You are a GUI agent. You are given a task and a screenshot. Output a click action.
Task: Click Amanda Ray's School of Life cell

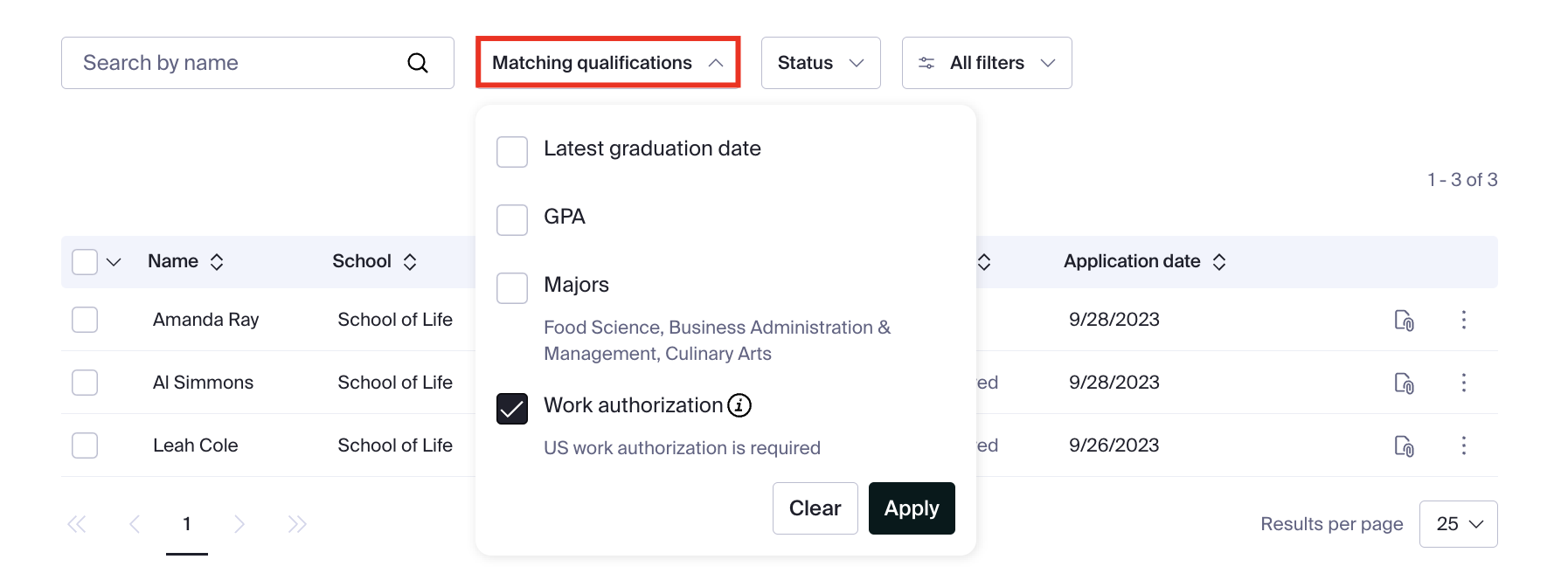[395, 320]
